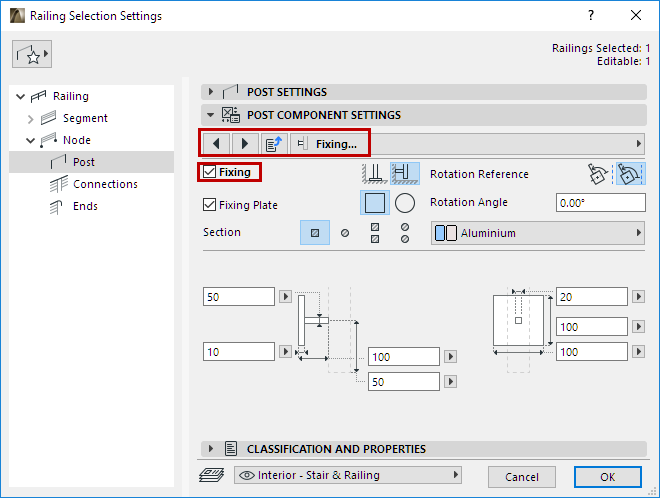The height and width of the screenshot is (498, 660).
Task: Select the circular fixing plate shape
Action: pos(405,203)
